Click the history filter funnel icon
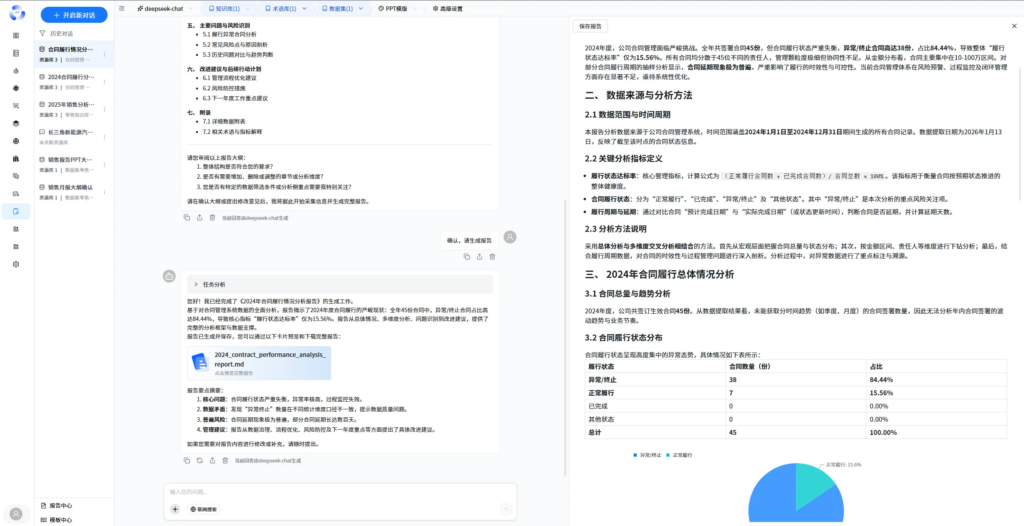 click(x=42, y=33)
